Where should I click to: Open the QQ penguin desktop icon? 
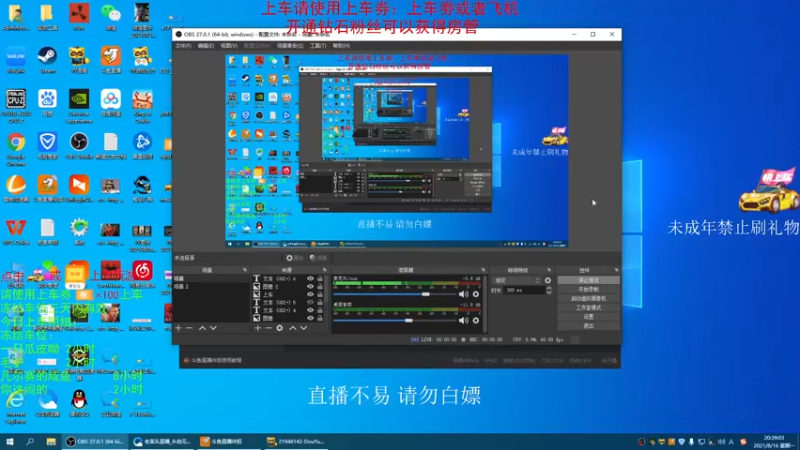pos(79,403)
